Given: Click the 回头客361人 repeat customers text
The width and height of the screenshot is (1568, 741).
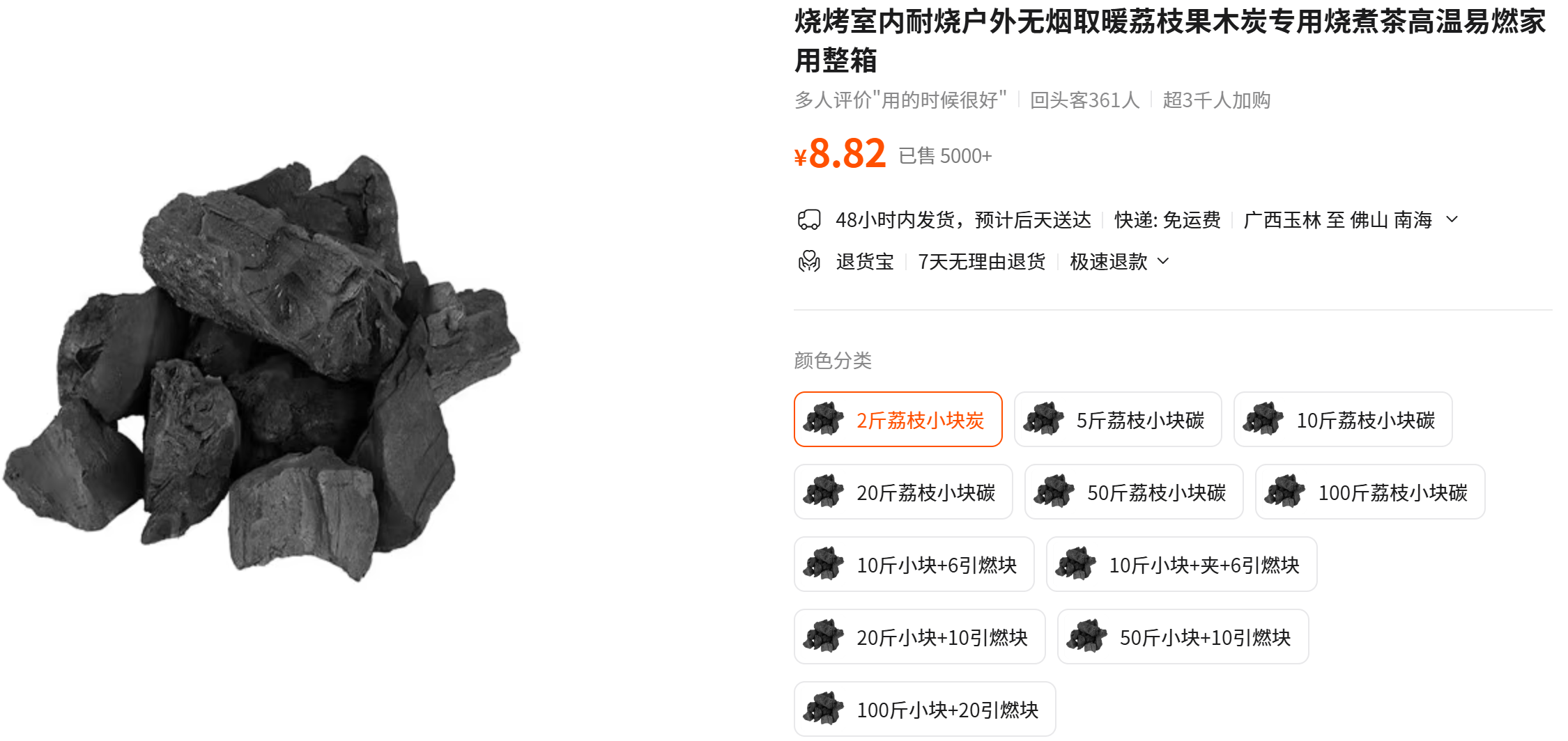Looking at the screenshot, I should 1084,100.
